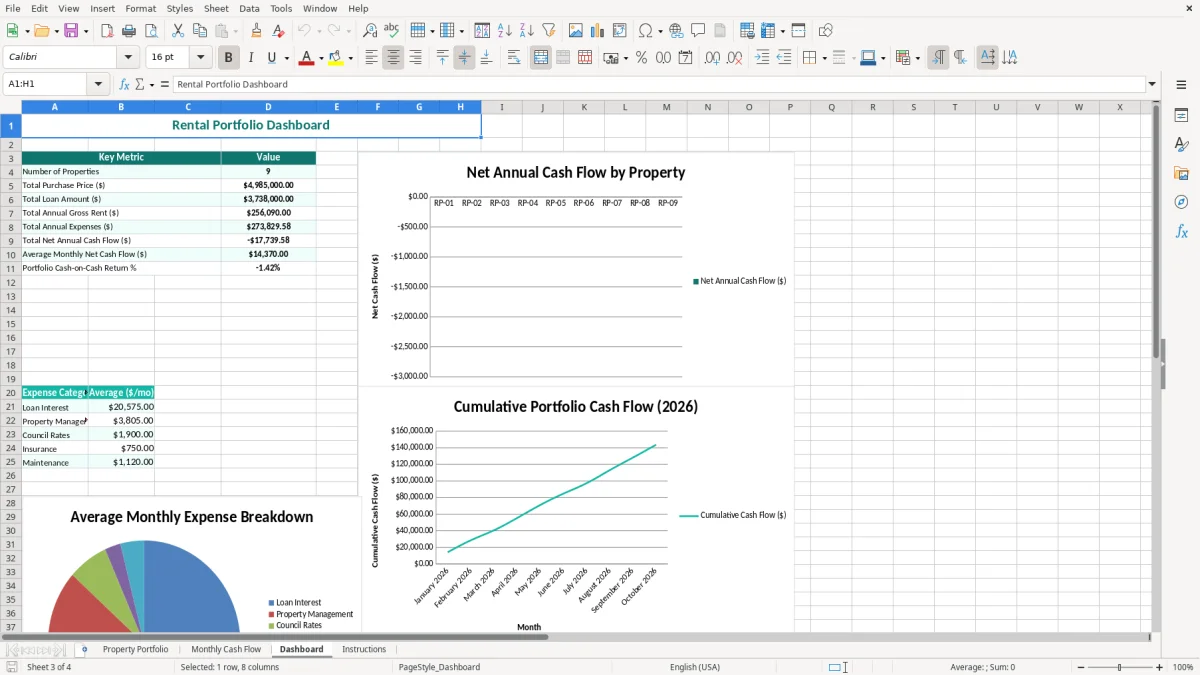Image resolution: width=1200 pixels, height=675 pixels.
Task: Switch to the Monthly Cash Flow sheet tab
Action: [226, 649]
